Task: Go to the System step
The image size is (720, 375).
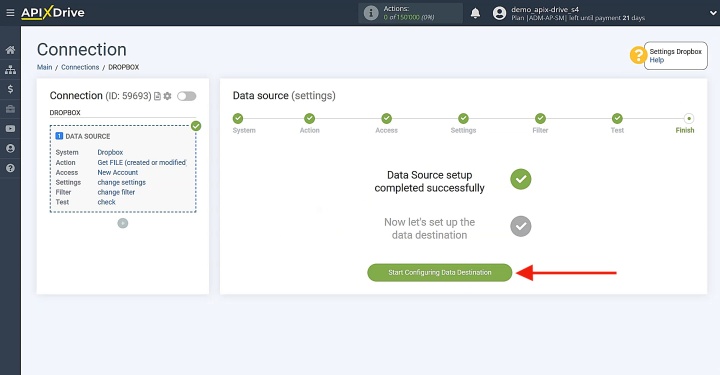Action: tap(238, 118)
